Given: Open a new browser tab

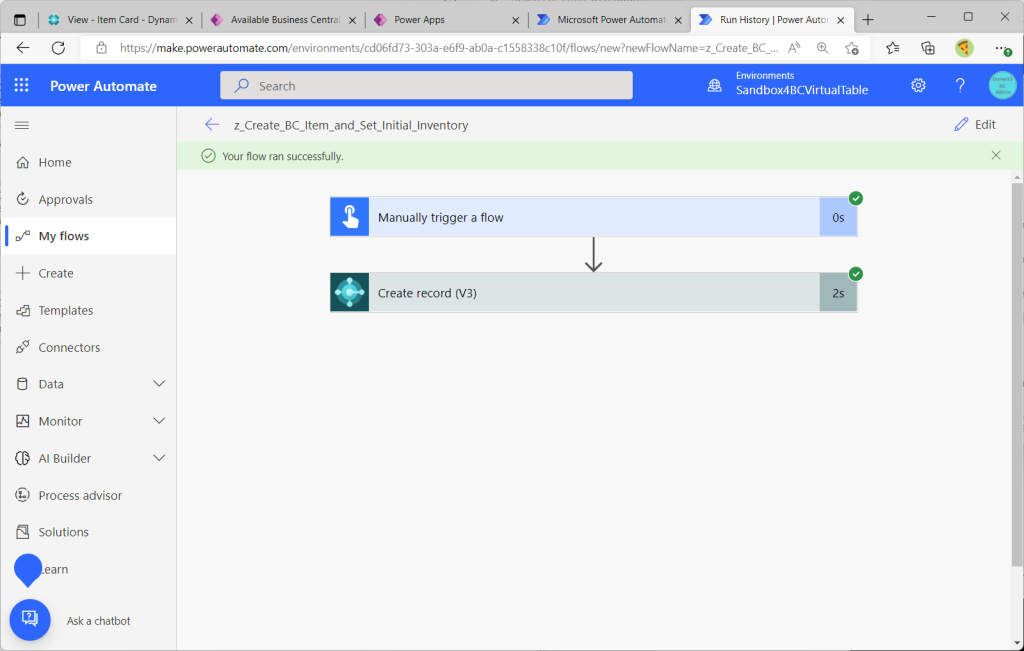Looking at the screenshot, I should pos(868,20).
